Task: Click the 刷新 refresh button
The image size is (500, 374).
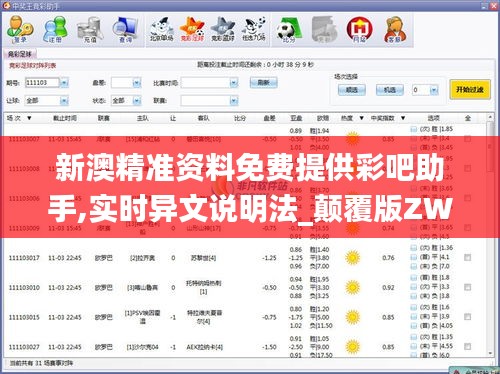Action: coord(263,82)
